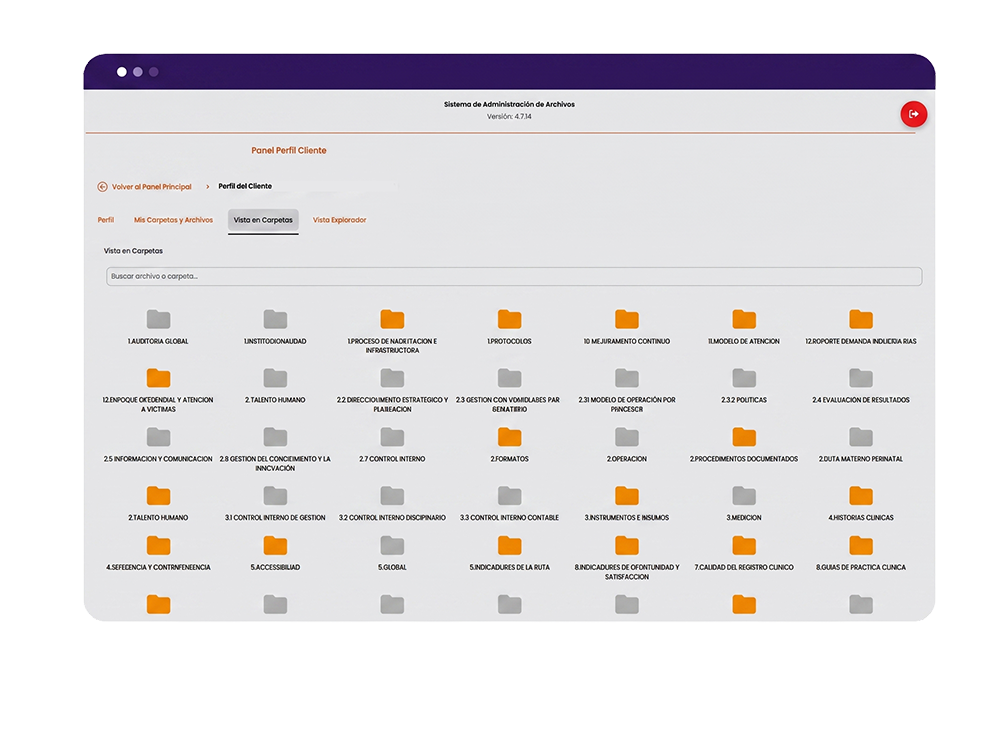This screenshot has height=740, width=990.
Task: Click the Perfil del Cliente breadcrumb
Action: 245,186
